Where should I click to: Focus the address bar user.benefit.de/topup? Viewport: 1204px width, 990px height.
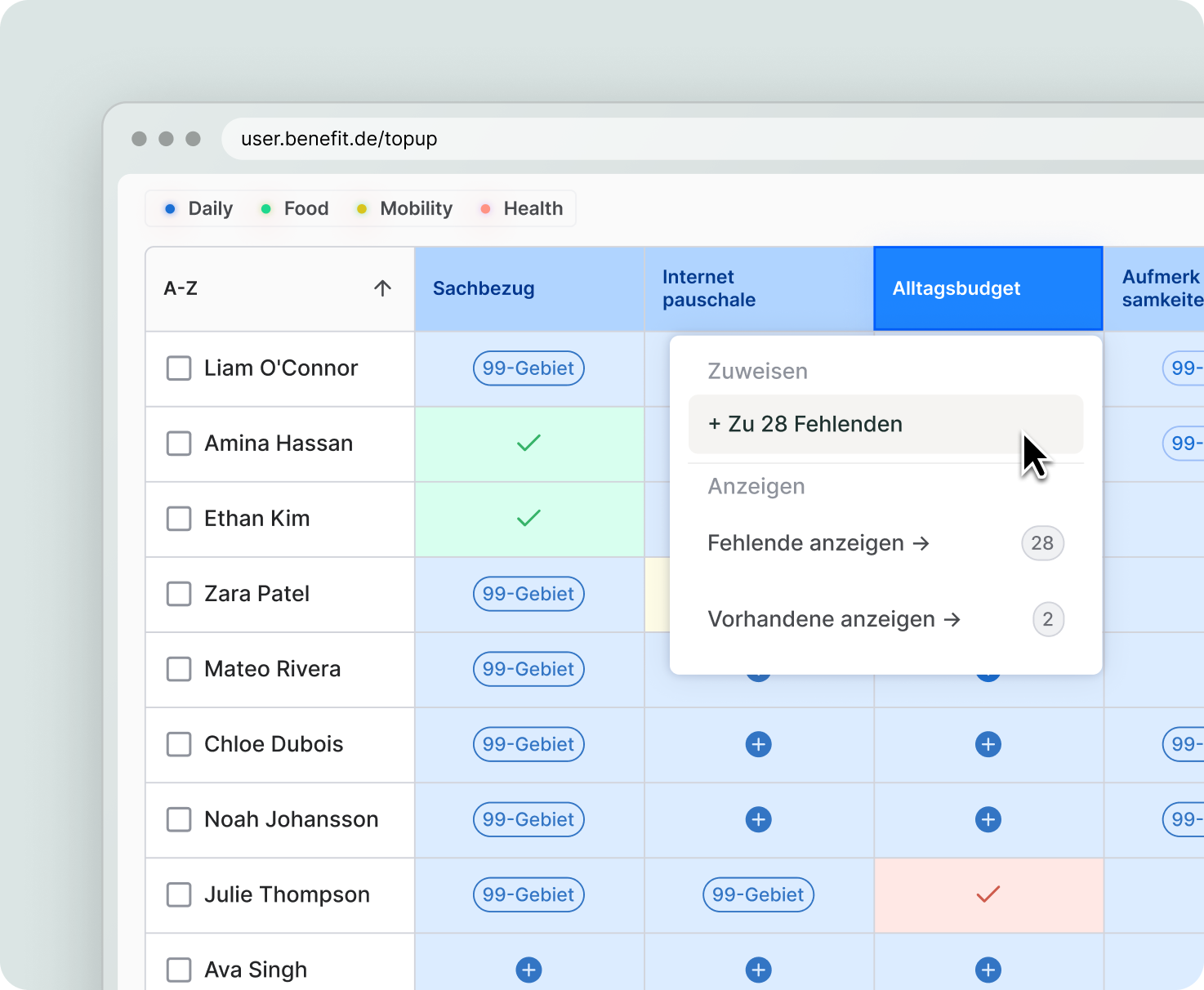tap(712, 139)
